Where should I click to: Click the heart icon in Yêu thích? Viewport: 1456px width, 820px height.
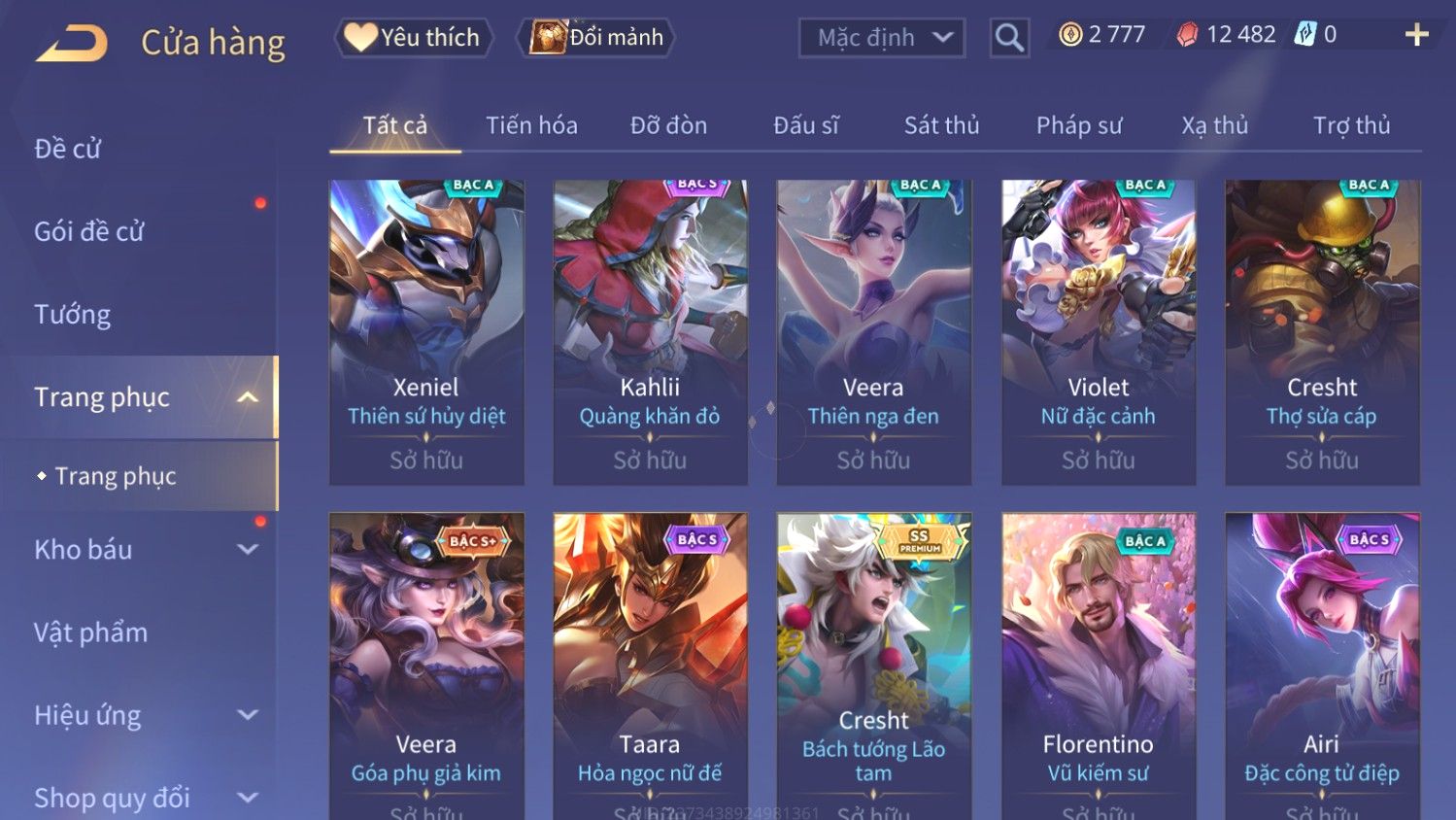360,37
